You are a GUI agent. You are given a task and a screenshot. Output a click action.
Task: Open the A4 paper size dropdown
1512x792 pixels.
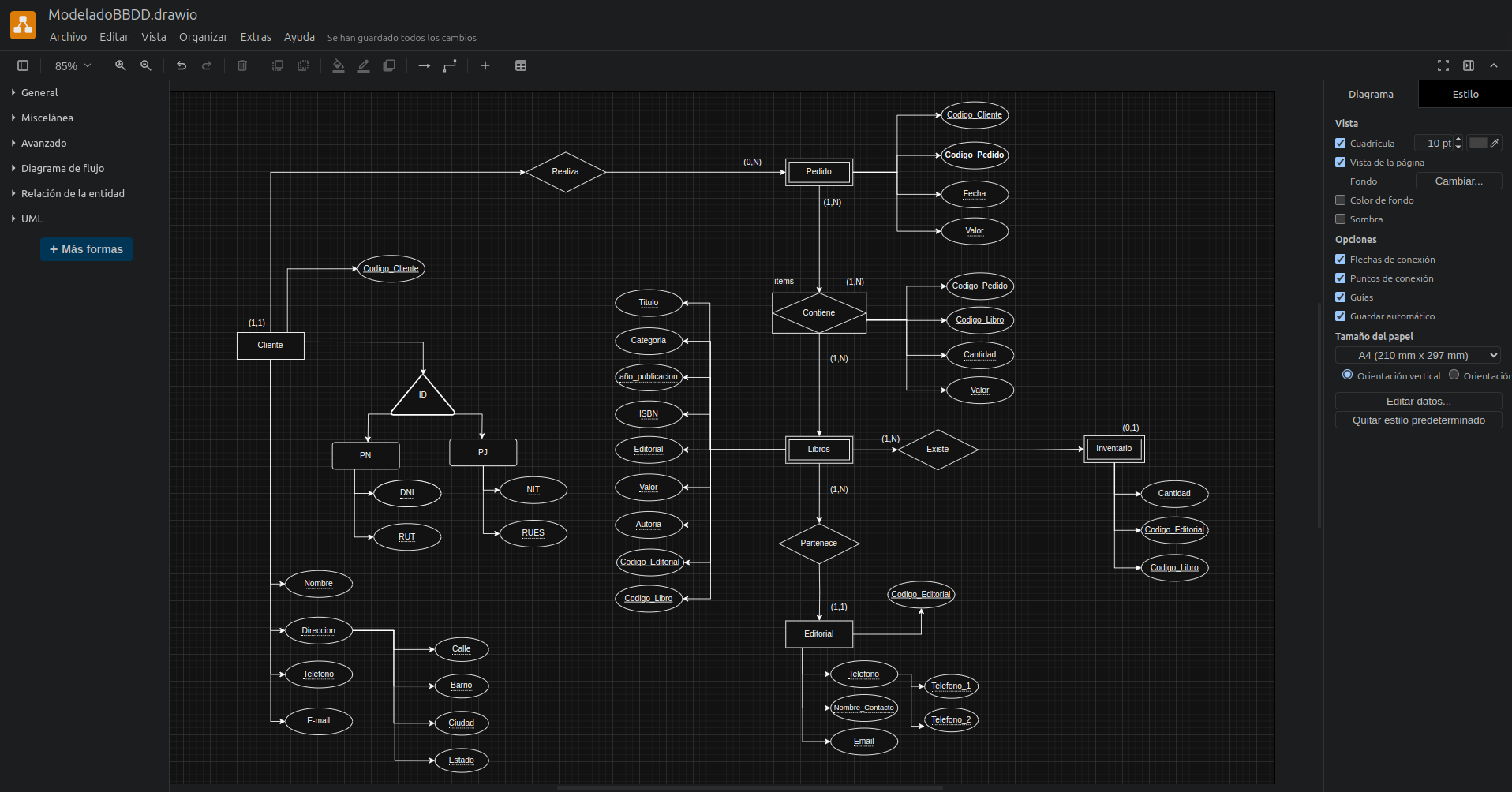click(1417, 355)
